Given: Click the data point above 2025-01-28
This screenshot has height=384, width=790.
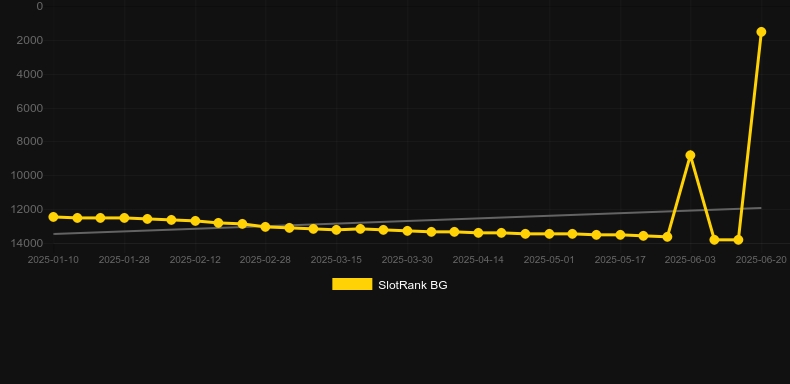Looking at the screenshot, I should [x=124, y=218].
